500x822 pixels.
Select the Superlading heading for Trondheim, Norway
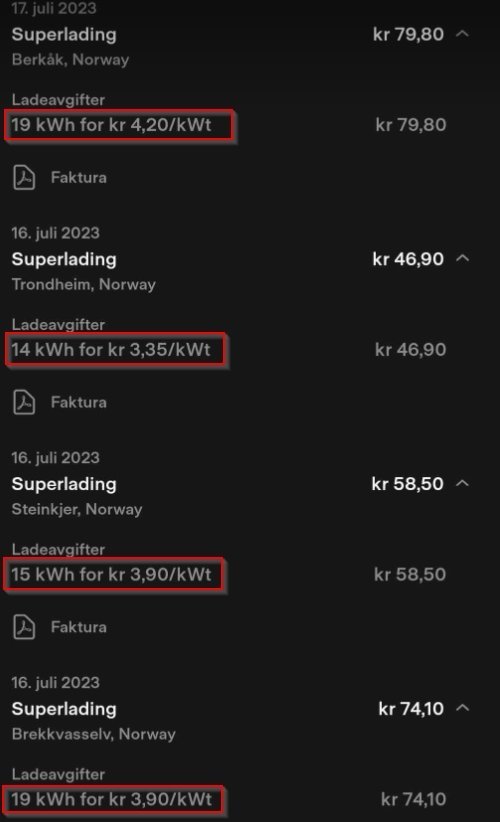tap(64, 260)
